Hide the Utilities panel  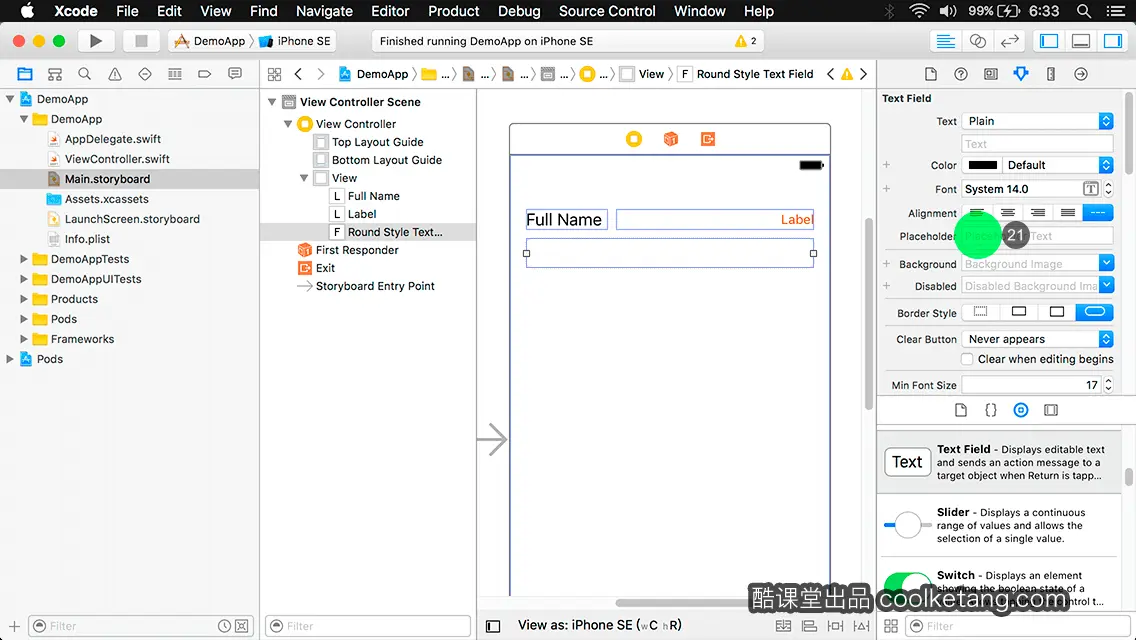click(x=1113, y=41)
